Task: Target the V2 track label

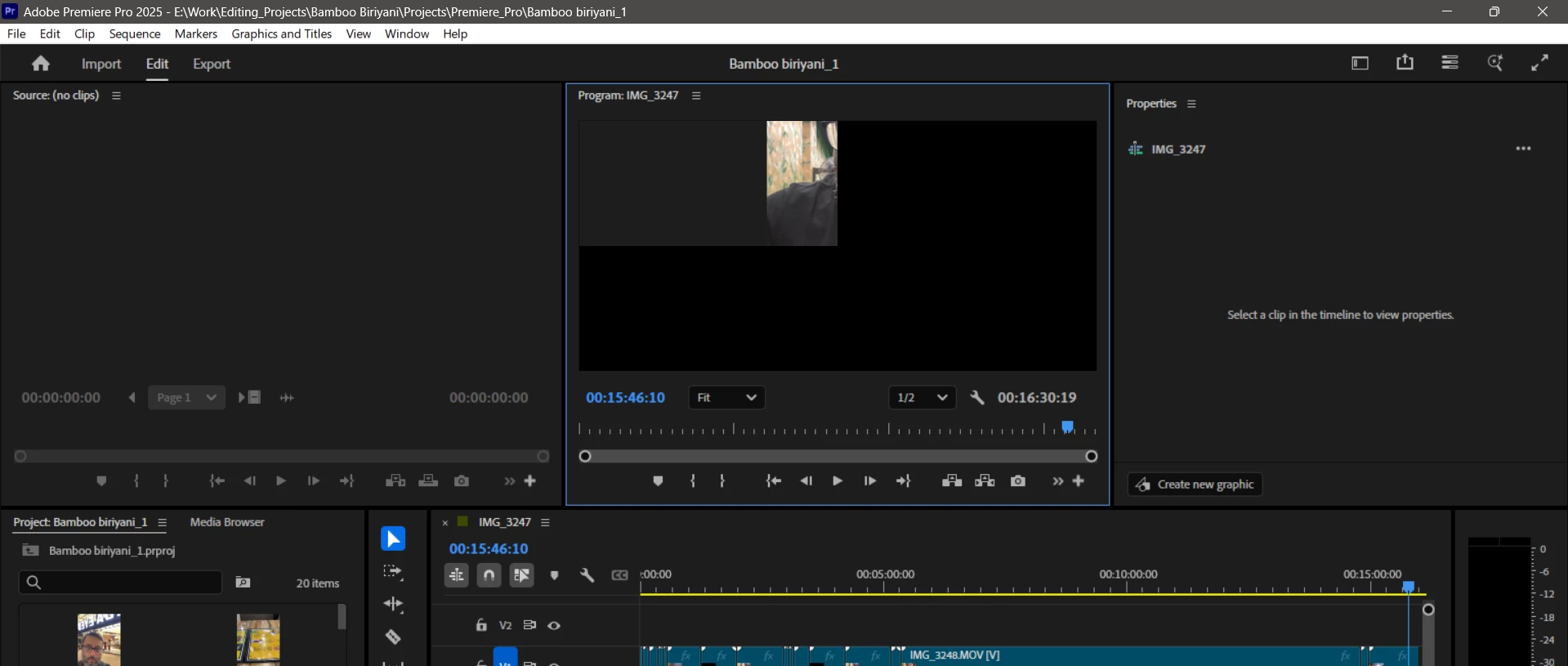Action: click(506, 625)
